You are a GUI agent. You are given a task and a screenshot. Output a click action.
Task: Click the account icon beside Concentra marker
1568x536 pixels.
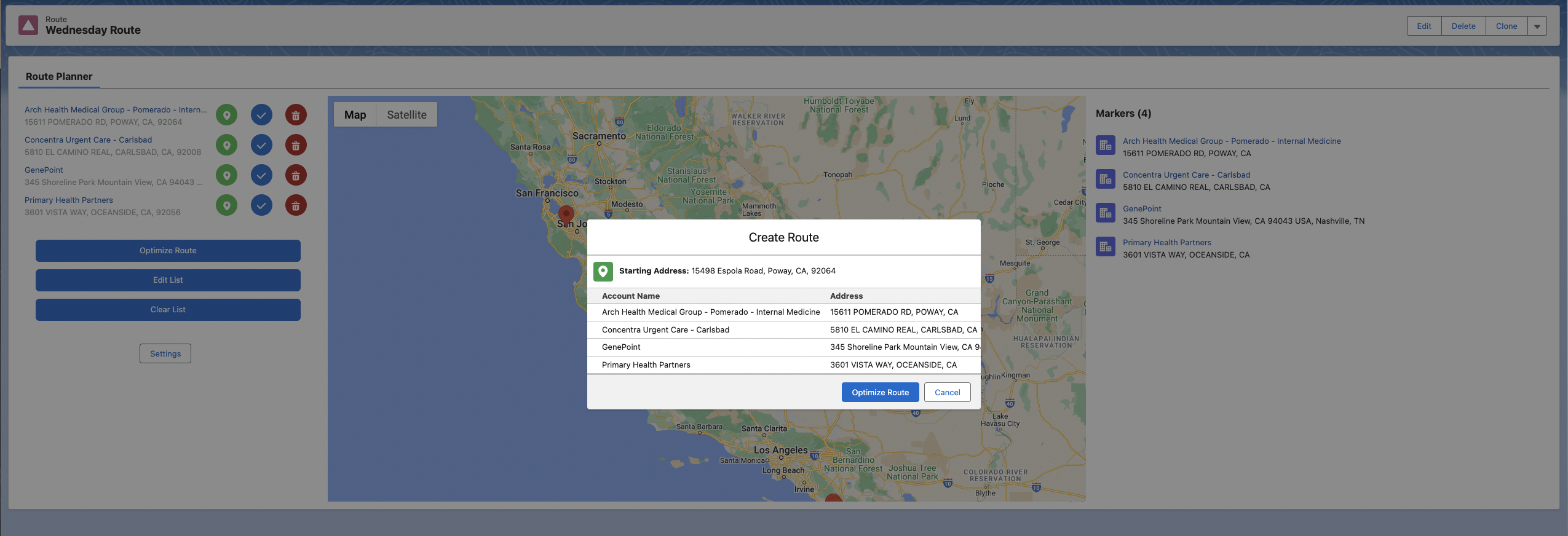1106,179
